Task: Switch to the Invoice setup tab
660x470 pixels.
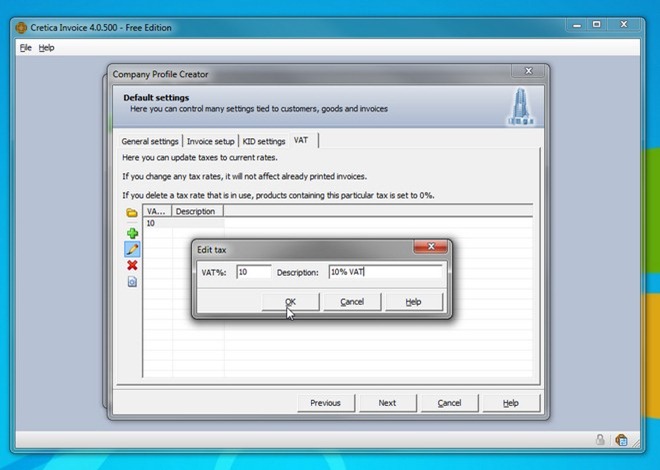Action: click(x=210, y=141)
